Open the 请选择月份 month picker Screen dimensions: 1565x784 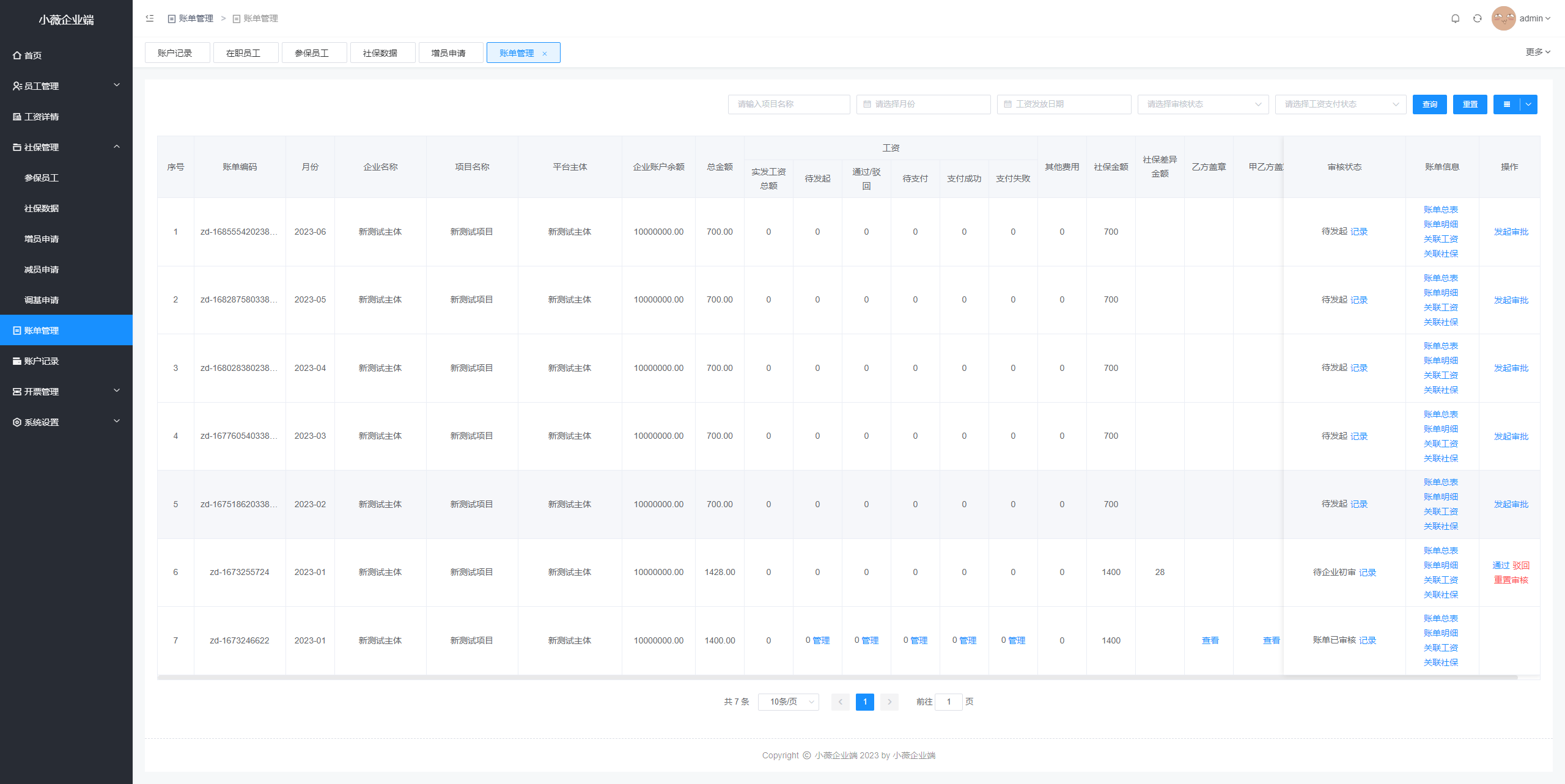coord(923,104)
